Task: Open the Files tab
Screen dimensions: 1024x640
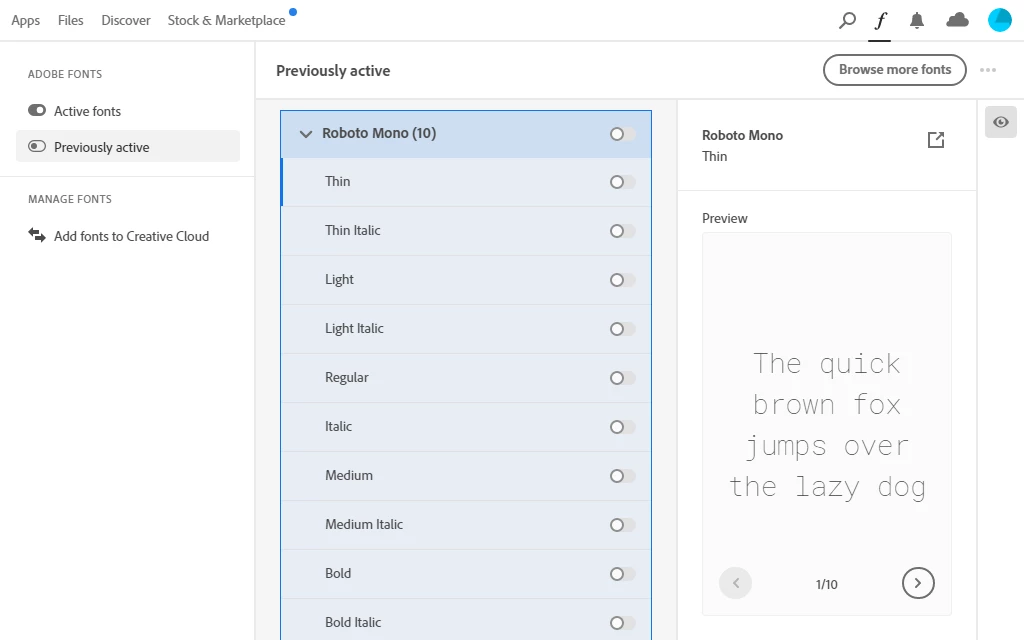Action: 71,20
